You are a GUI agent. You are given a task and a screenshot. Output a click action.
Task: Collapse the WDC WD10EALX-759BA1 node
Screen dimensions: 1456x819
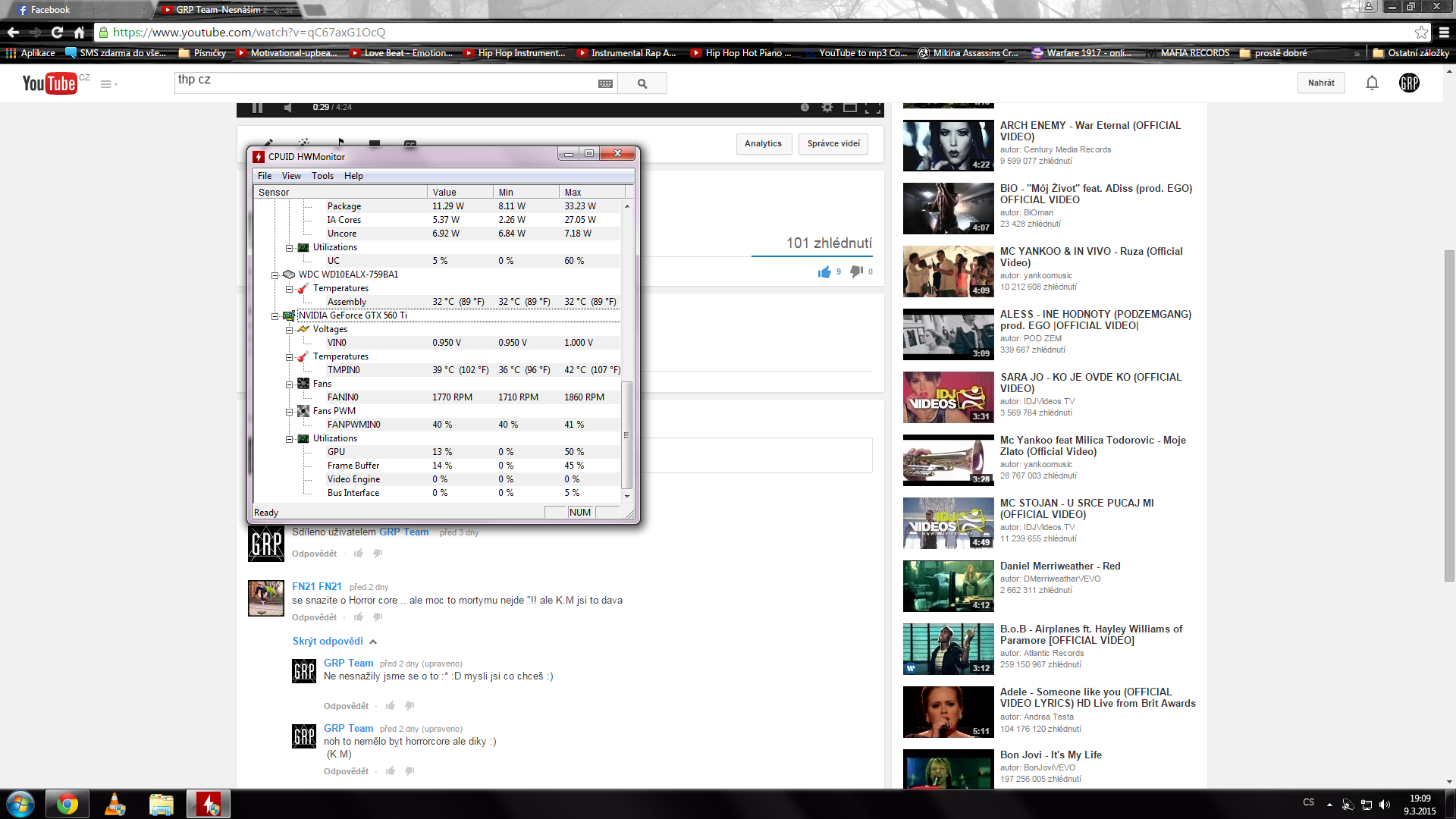pyautogui.click(x=275, y=275)
